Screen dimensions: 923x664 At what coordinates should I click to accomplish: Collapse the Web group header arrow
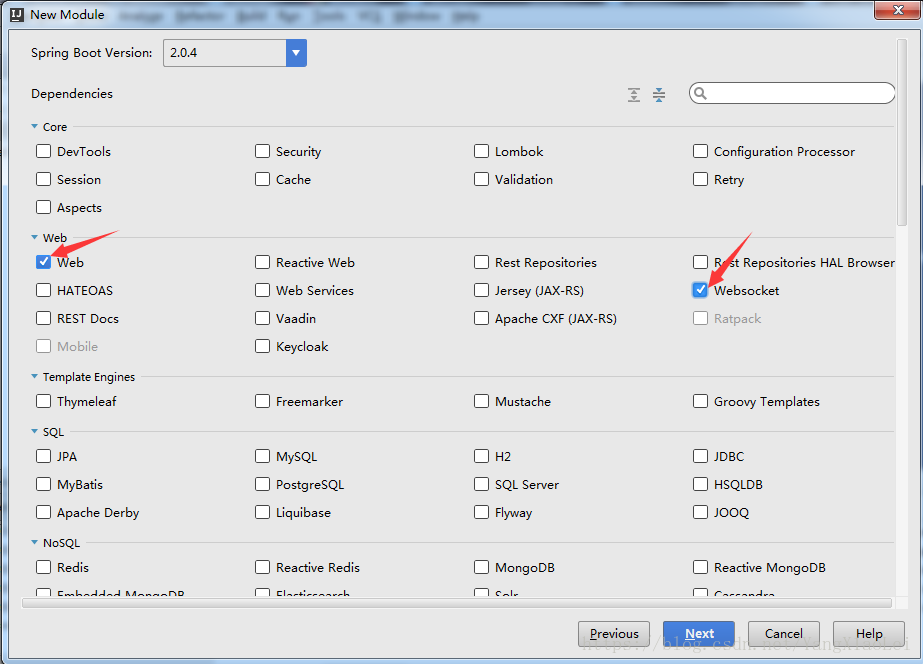[35, 237]
